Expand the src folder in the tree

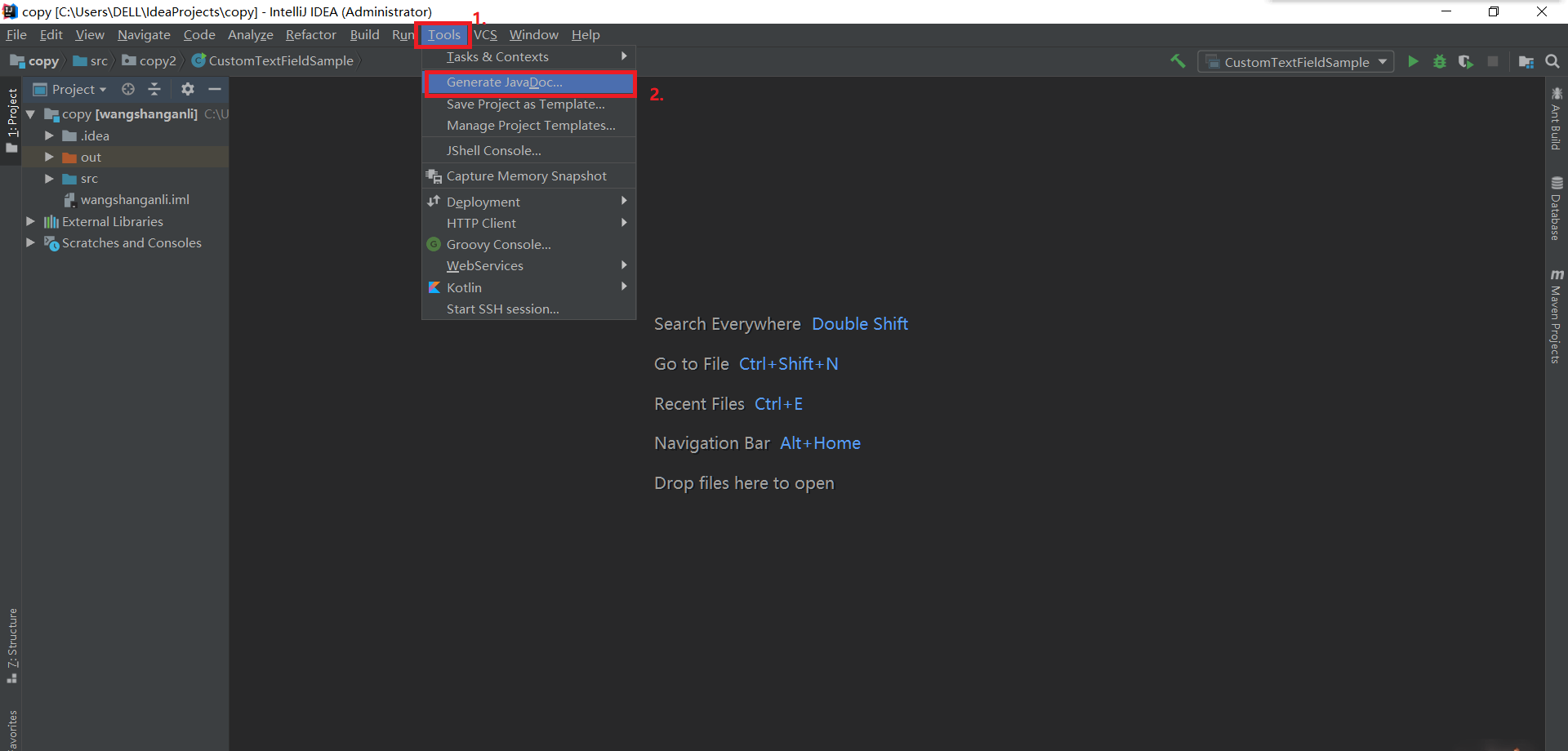pyautogui.click(x=49, y=178)
